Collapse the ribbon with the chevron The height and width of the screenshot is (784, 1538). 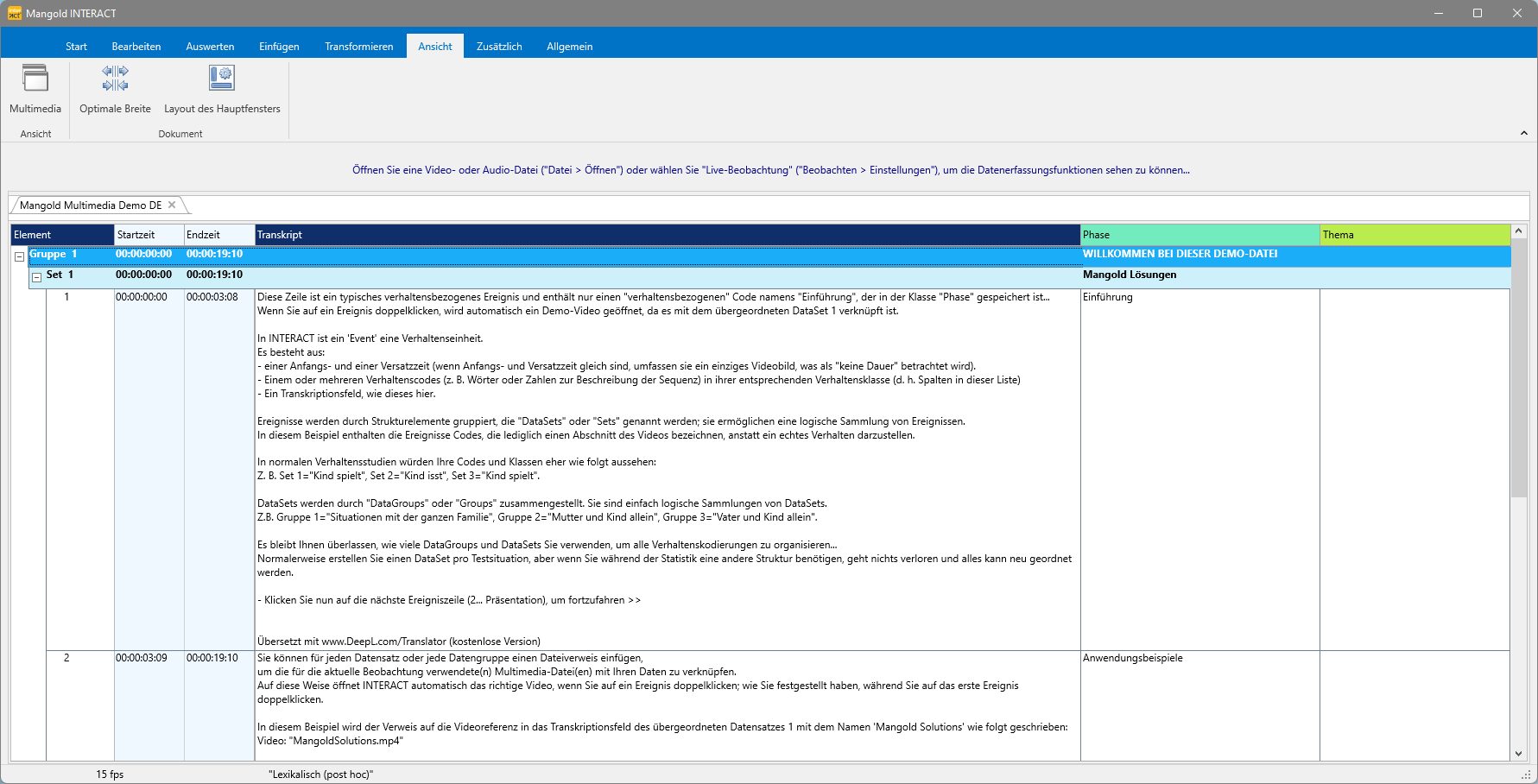(x=1524, y=133)
